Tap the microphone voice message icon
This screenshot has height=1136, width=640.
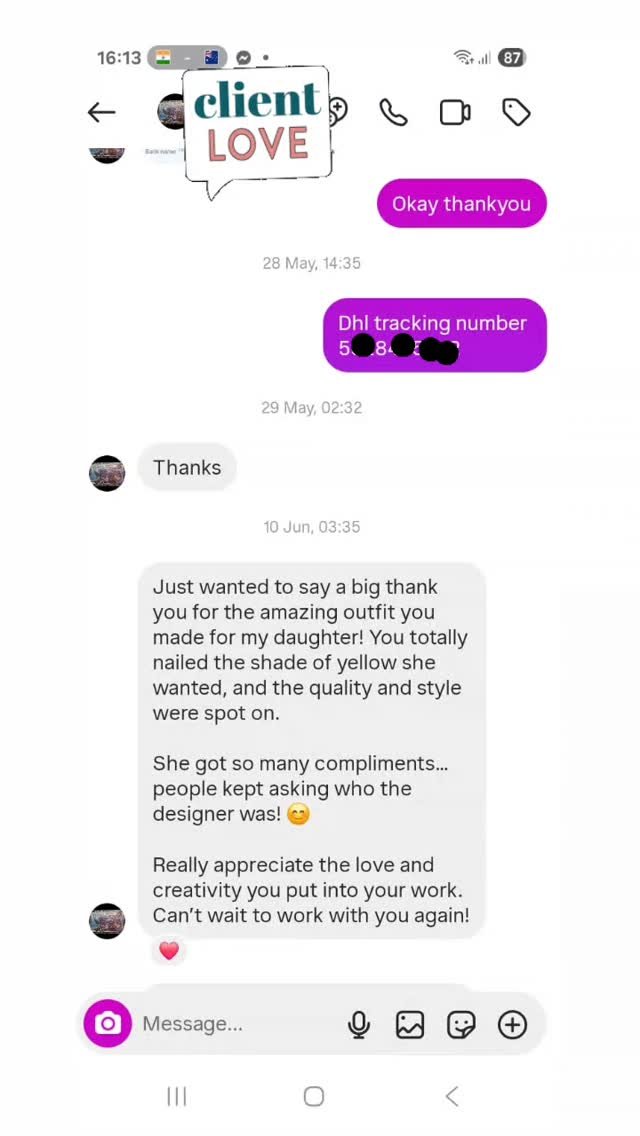point(358,1024)
